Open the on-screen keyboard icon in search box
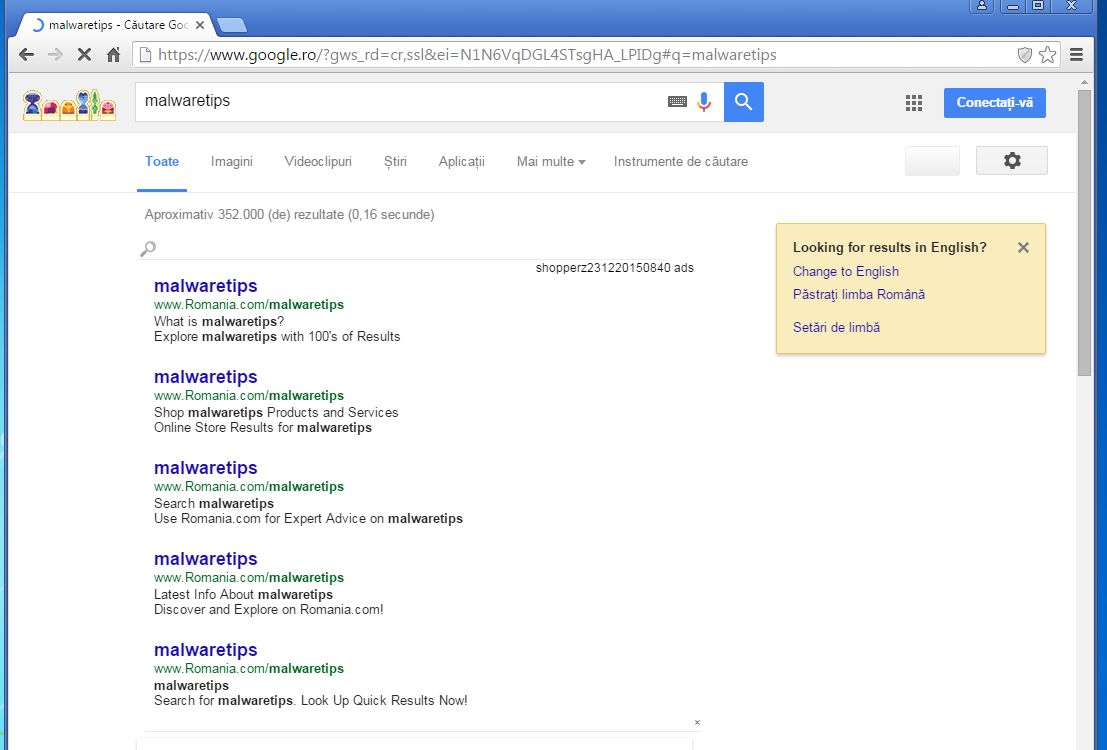 [677, 102]
